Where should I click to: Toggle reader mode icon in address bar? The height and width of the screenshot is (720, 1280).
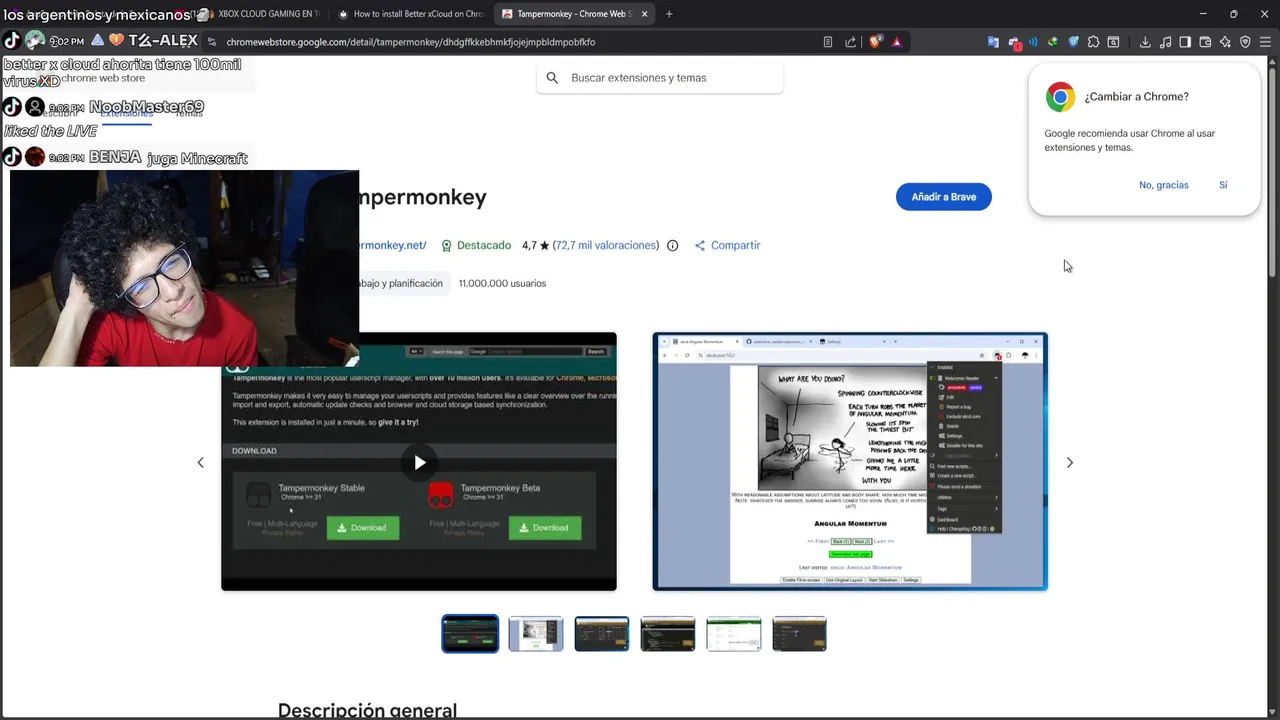click(x=828, y=42)
